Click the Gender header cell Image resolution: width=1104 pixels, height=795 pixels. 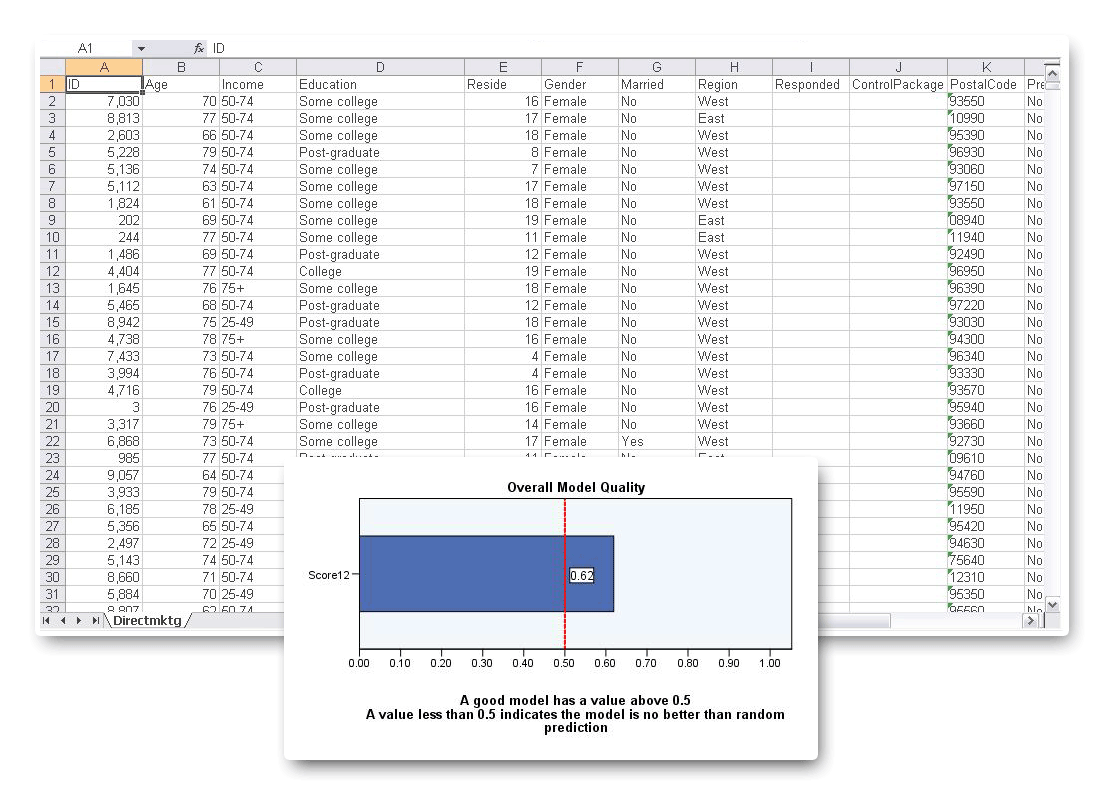579,84
